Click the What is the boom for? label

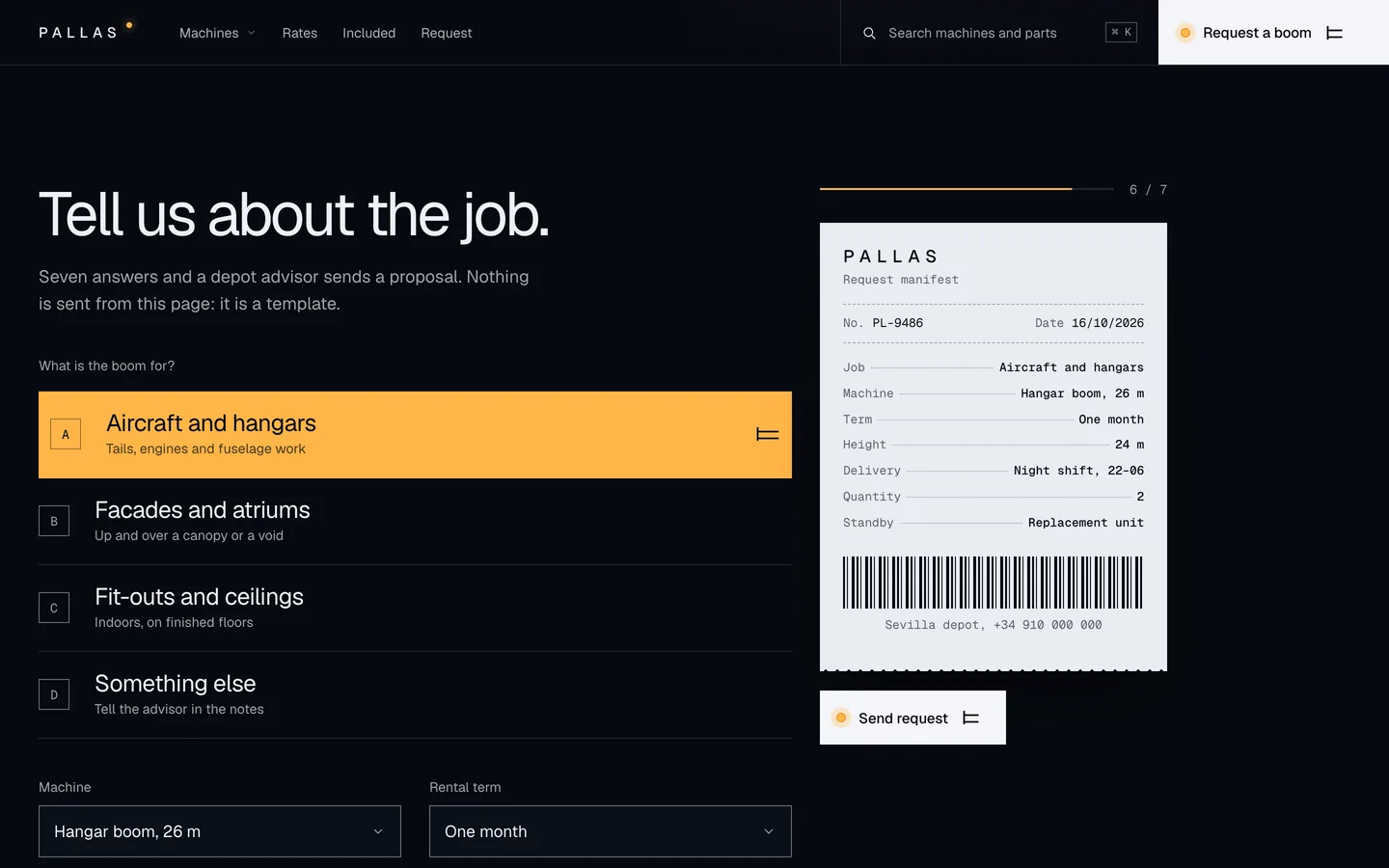pos(107,366)
